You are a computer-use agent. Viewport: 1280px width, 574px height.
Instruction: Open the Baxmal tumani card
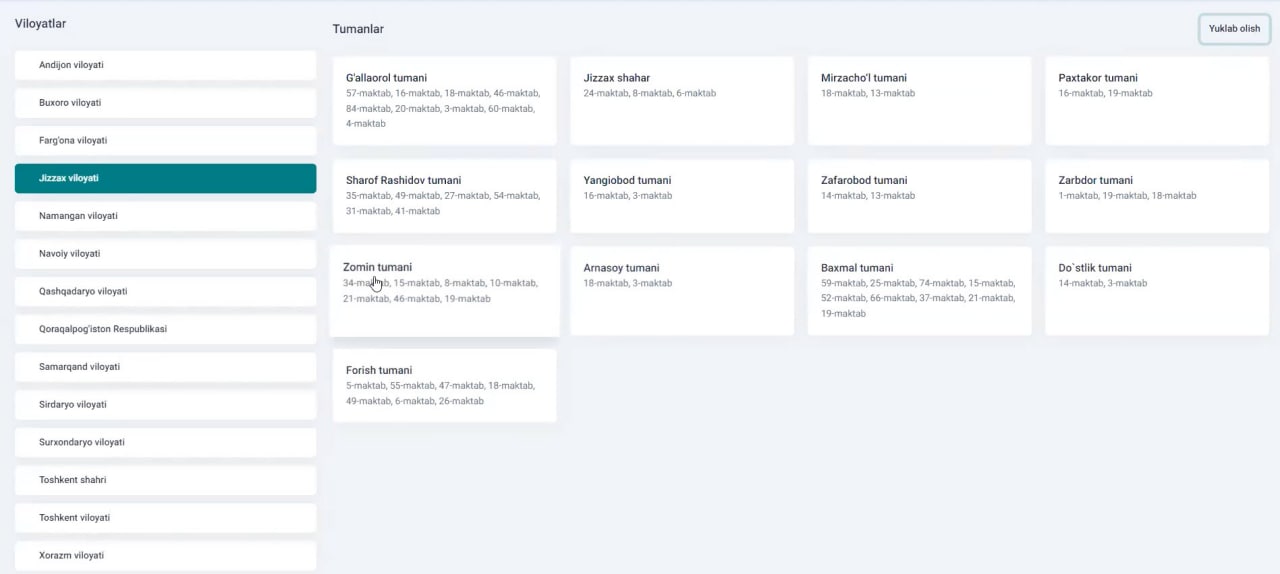(920, 291)
